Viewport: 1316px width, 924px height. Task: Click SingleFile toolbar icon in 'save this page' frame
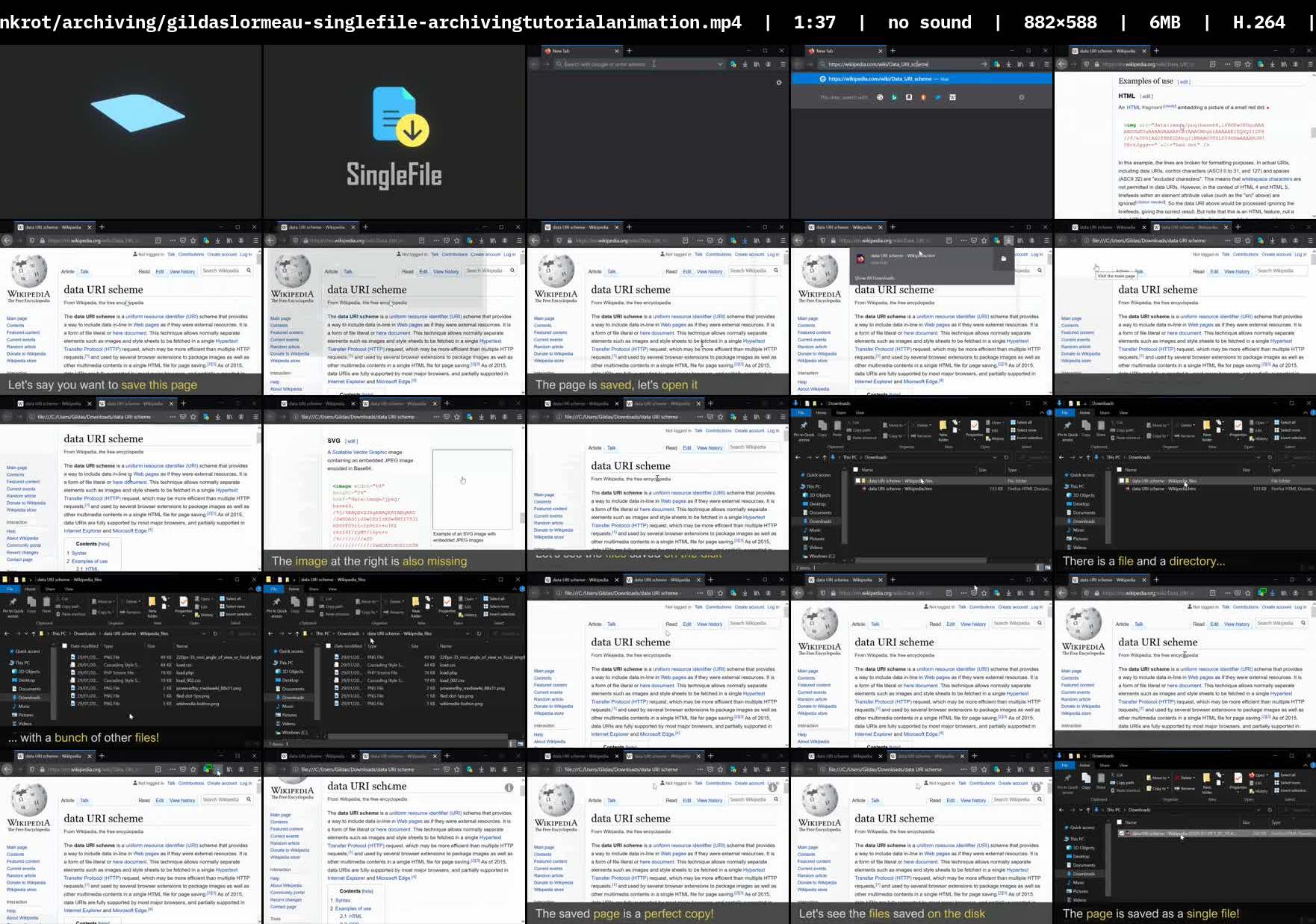[x=206, y=241]
